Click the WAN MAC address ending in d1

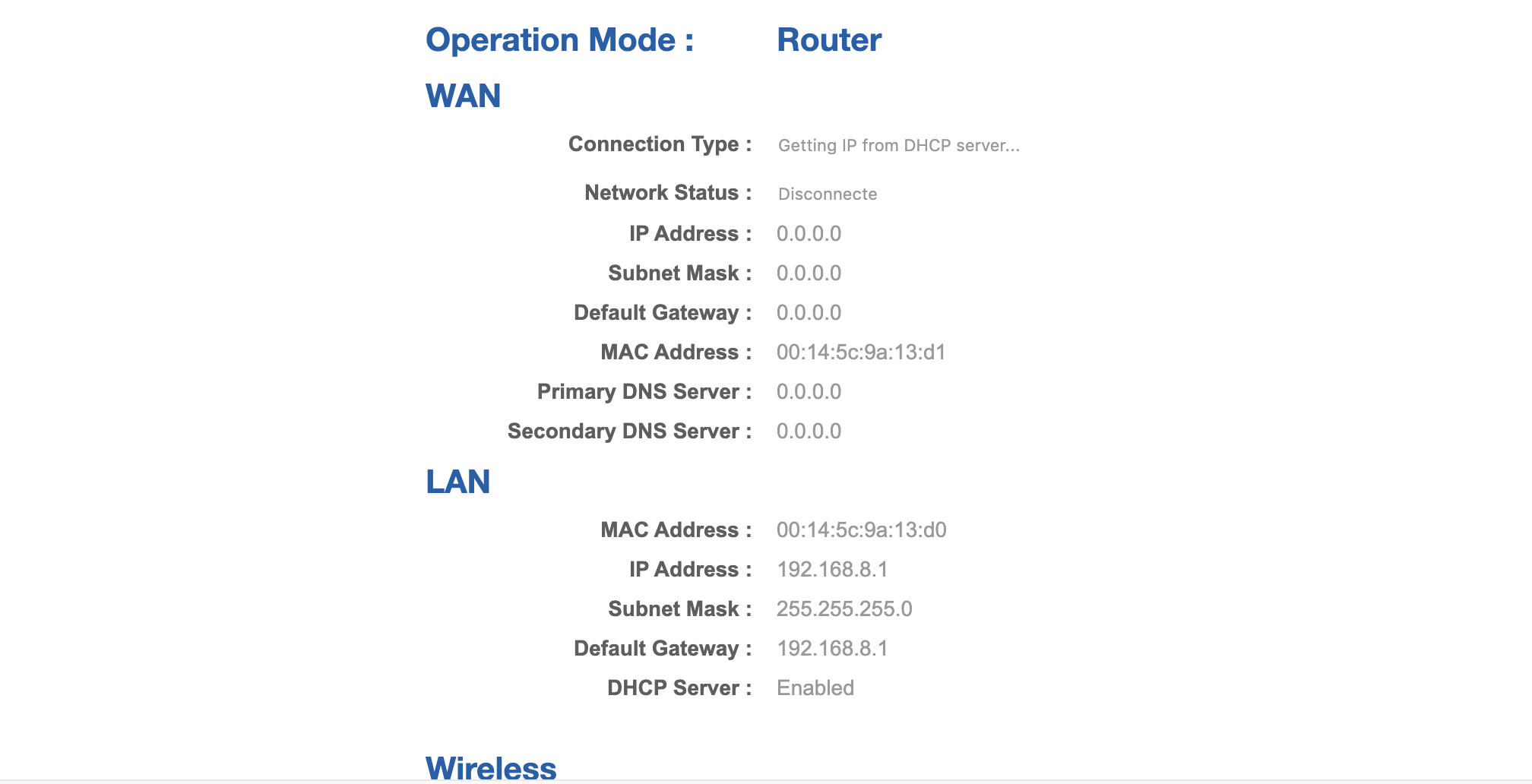click(860, 352)
